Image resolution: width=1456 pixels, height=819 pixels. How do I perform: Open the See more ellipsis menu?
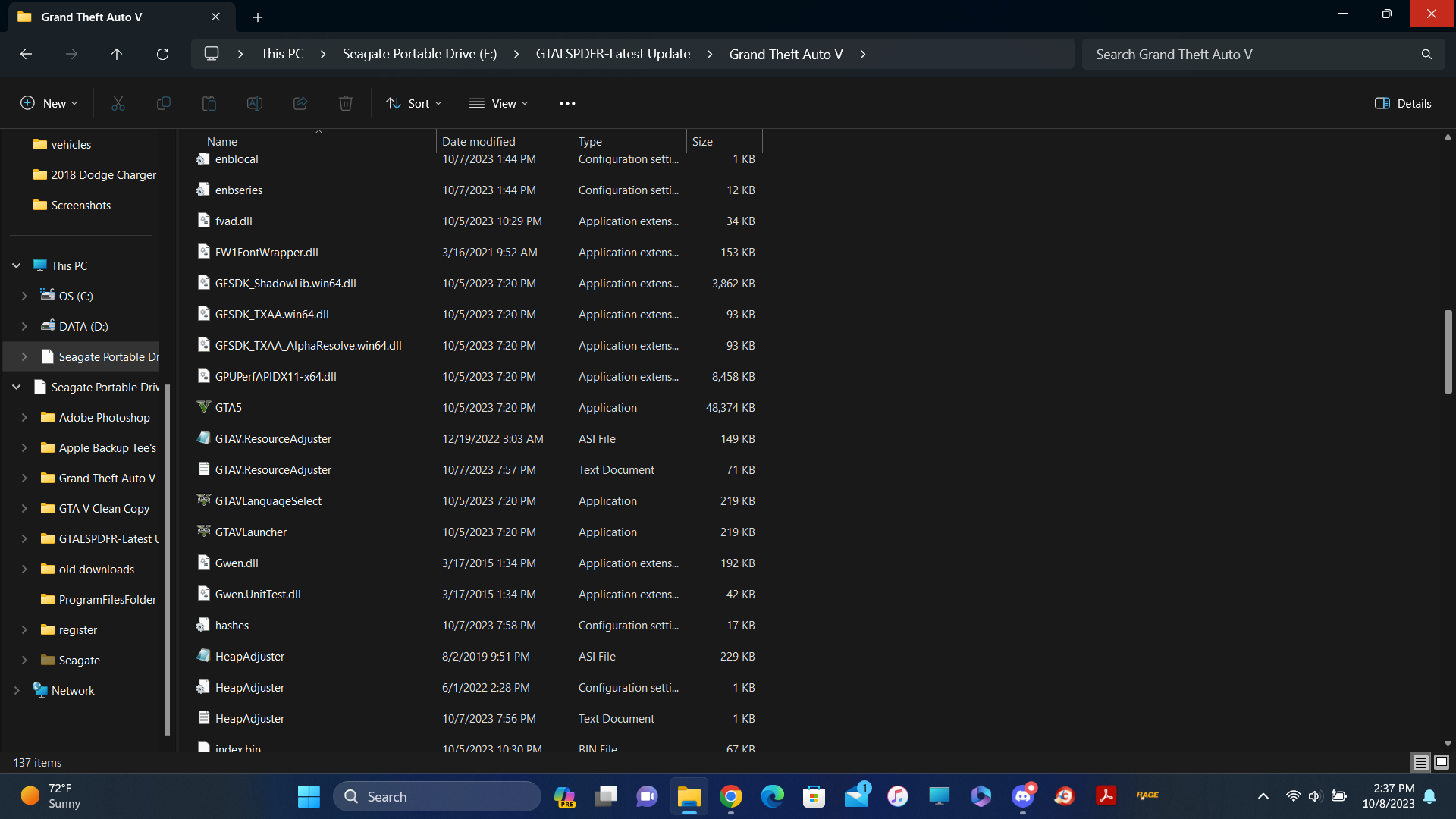point(567,103)
